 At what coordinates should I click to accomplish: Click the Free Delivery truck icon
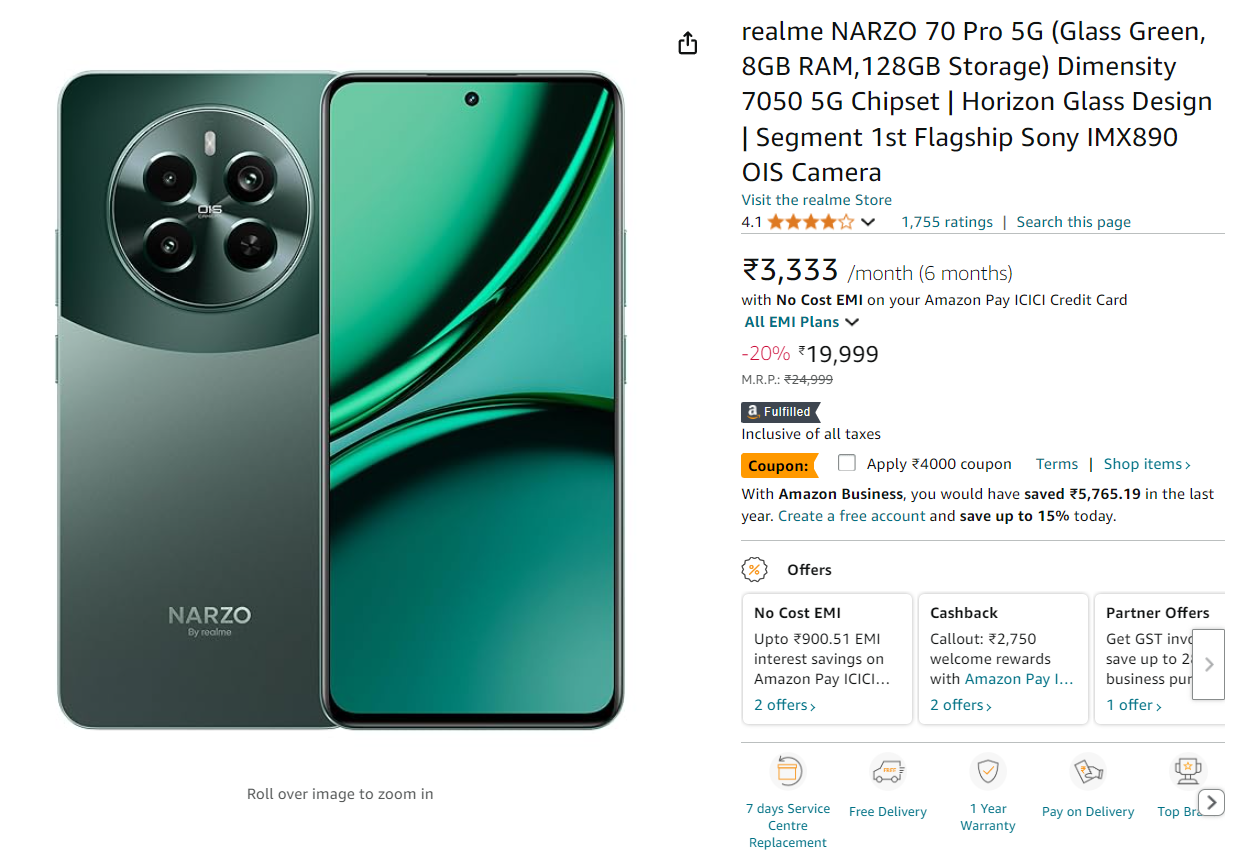888,771
